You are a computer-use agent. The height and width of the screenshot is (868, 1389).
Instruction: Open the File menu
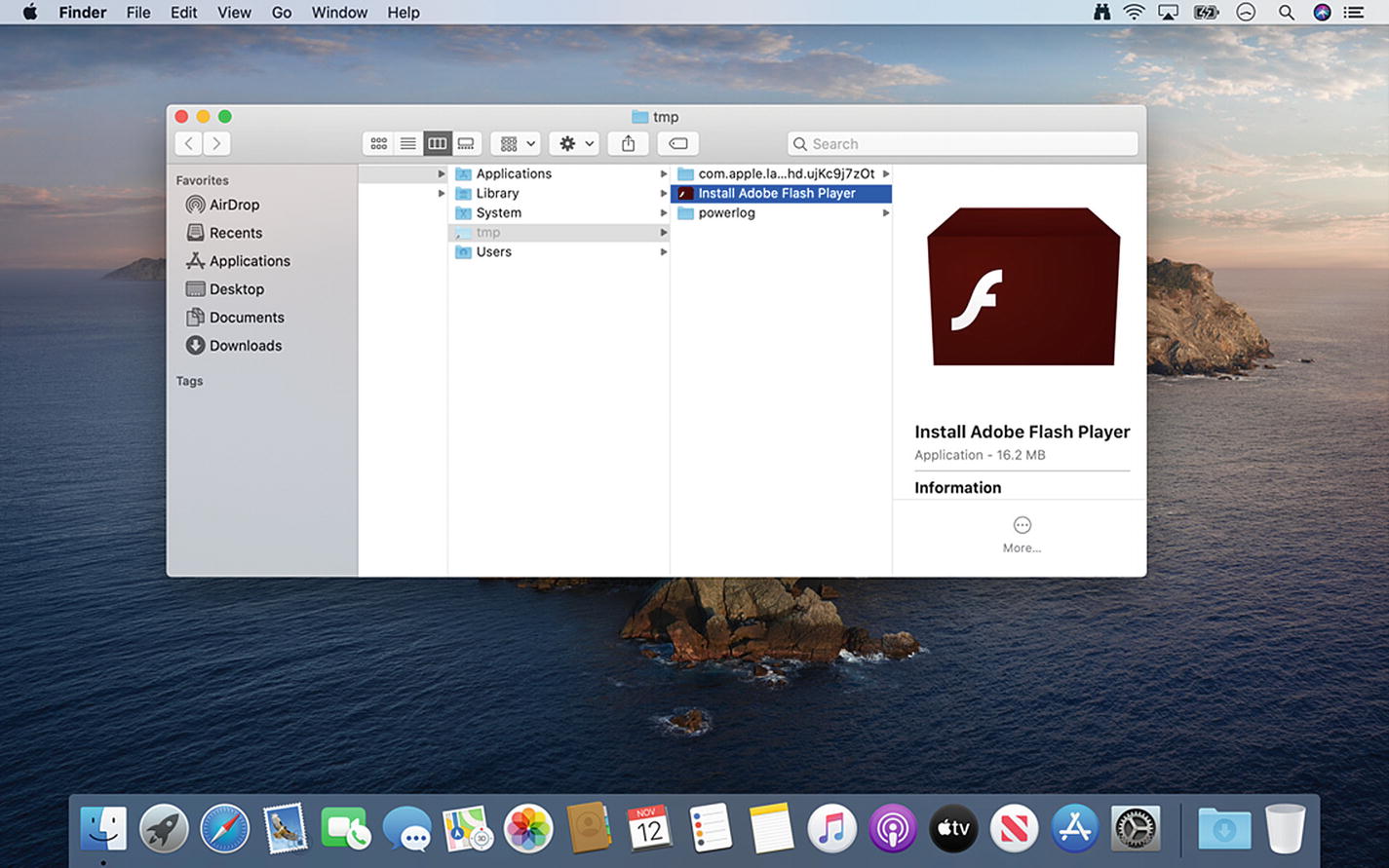coord(138,13)
